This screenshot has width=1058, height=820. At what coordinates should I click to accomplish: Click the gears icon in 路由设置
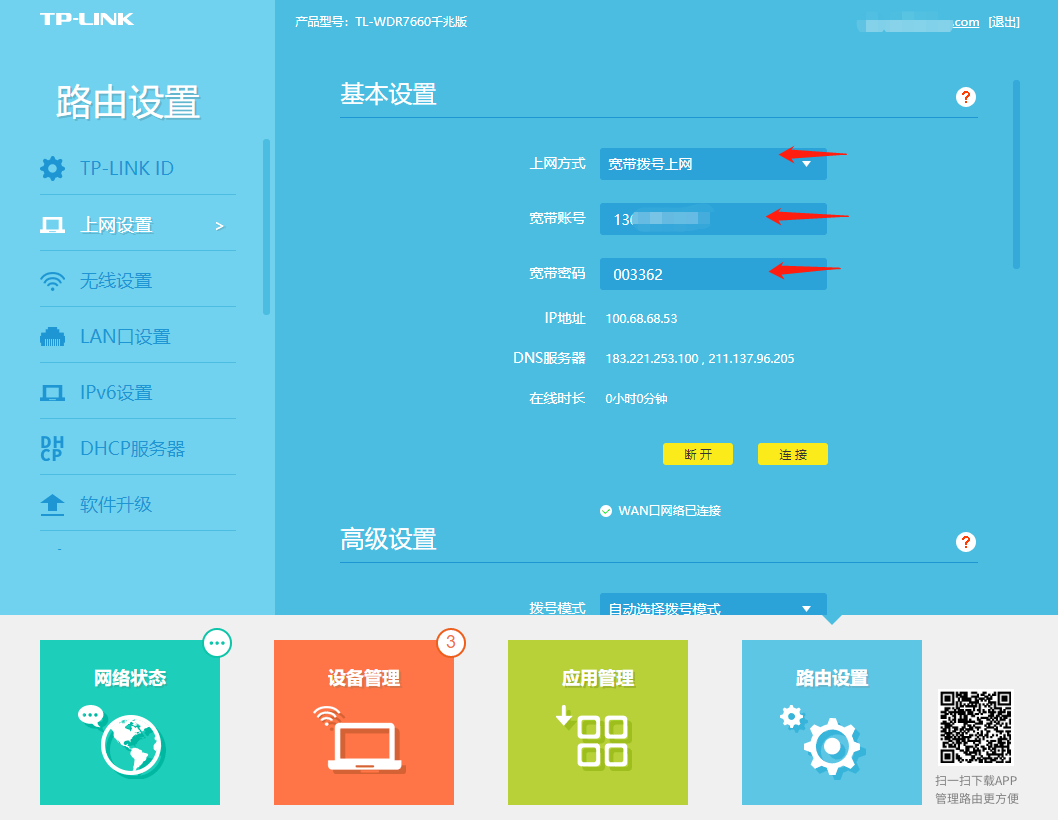[821, 741]
